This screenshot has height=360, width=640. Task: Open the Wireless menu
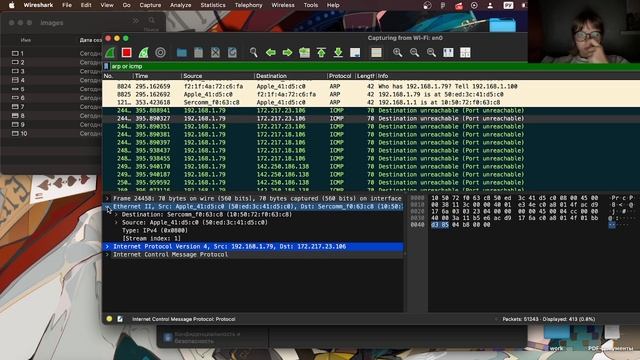tap(283, 5)
